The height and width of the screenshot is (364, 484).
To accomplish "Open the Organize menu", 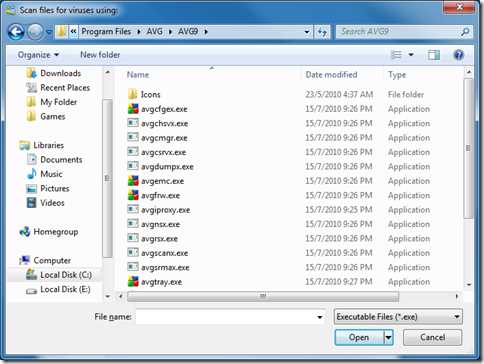I will click(x=38, y=55).
